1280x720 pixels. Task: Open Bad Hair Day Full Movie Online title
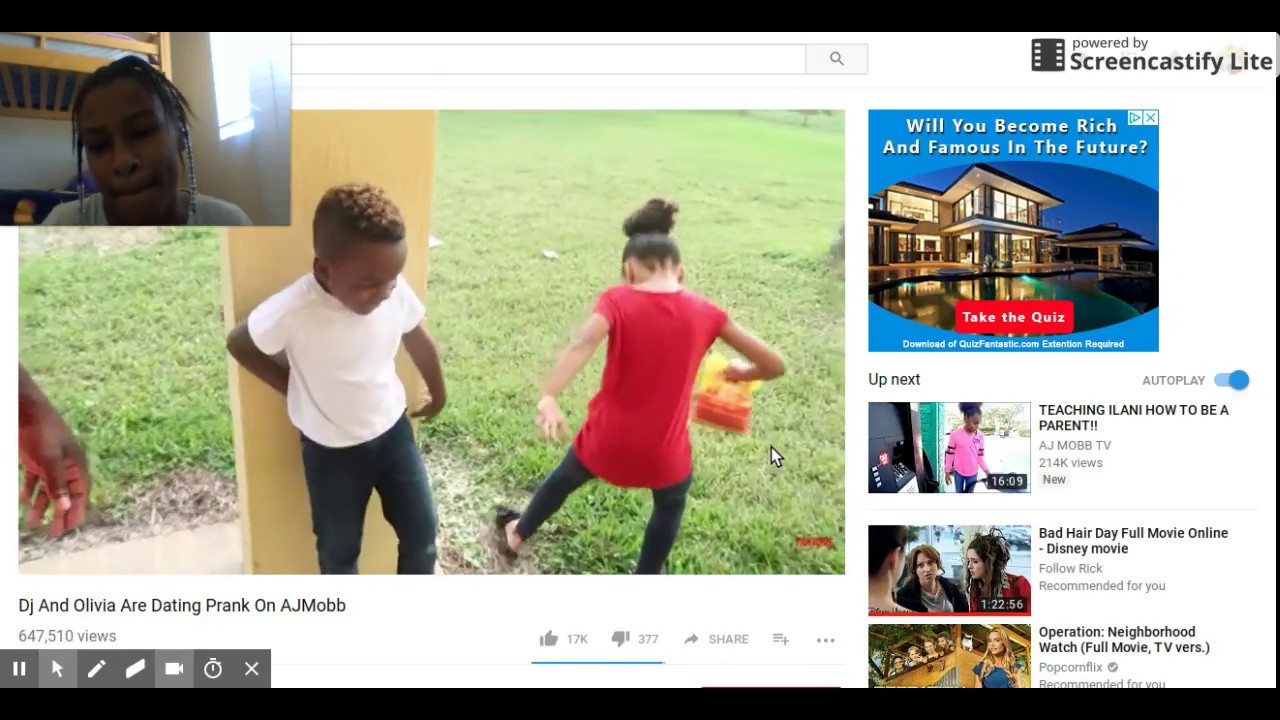1133,541
